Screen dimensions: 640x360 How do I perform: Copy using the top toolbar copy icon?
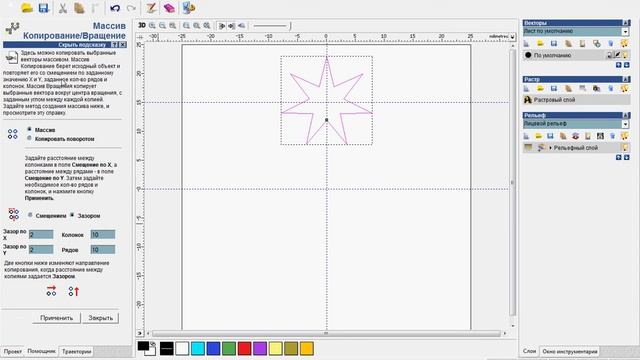coord(79,8)
